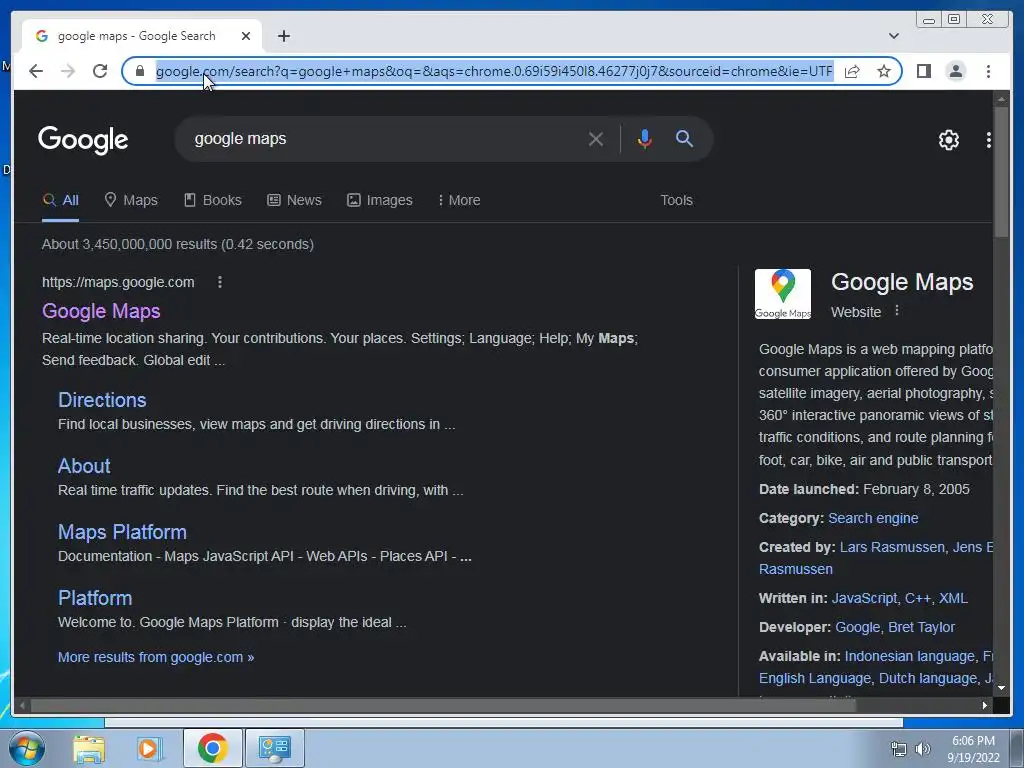Screen dimensions: 1024x768
Task: View site information via lock icon
Action: pyautogui.click(x=139, y=71)
